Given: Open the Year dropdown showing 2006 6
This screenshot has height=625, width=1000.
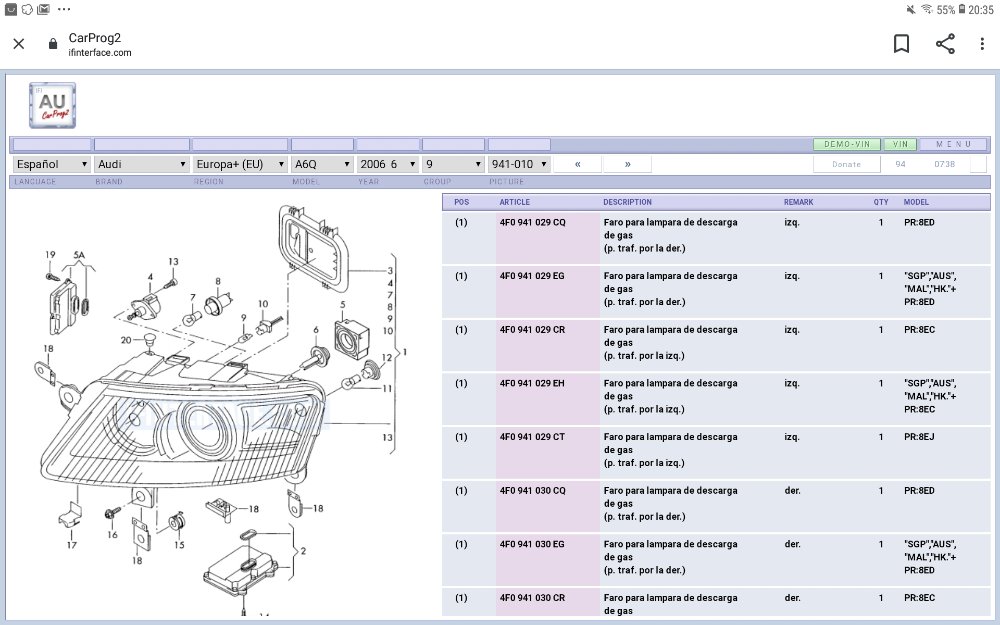Looking at the screenshot, I should [x=388, y=164].
